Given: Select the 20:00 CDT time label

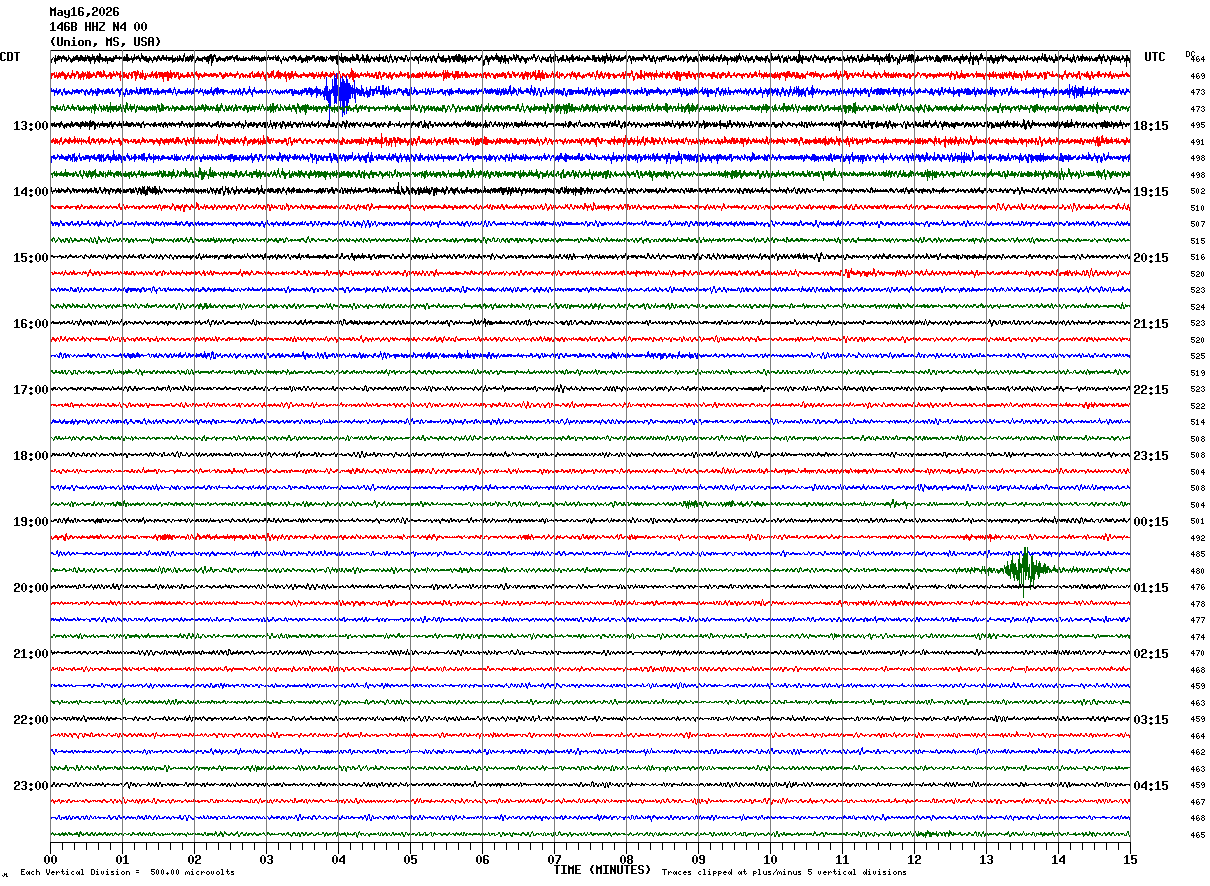Looking at the screenshot, I should pyautogui.click(x=30, y=588).
